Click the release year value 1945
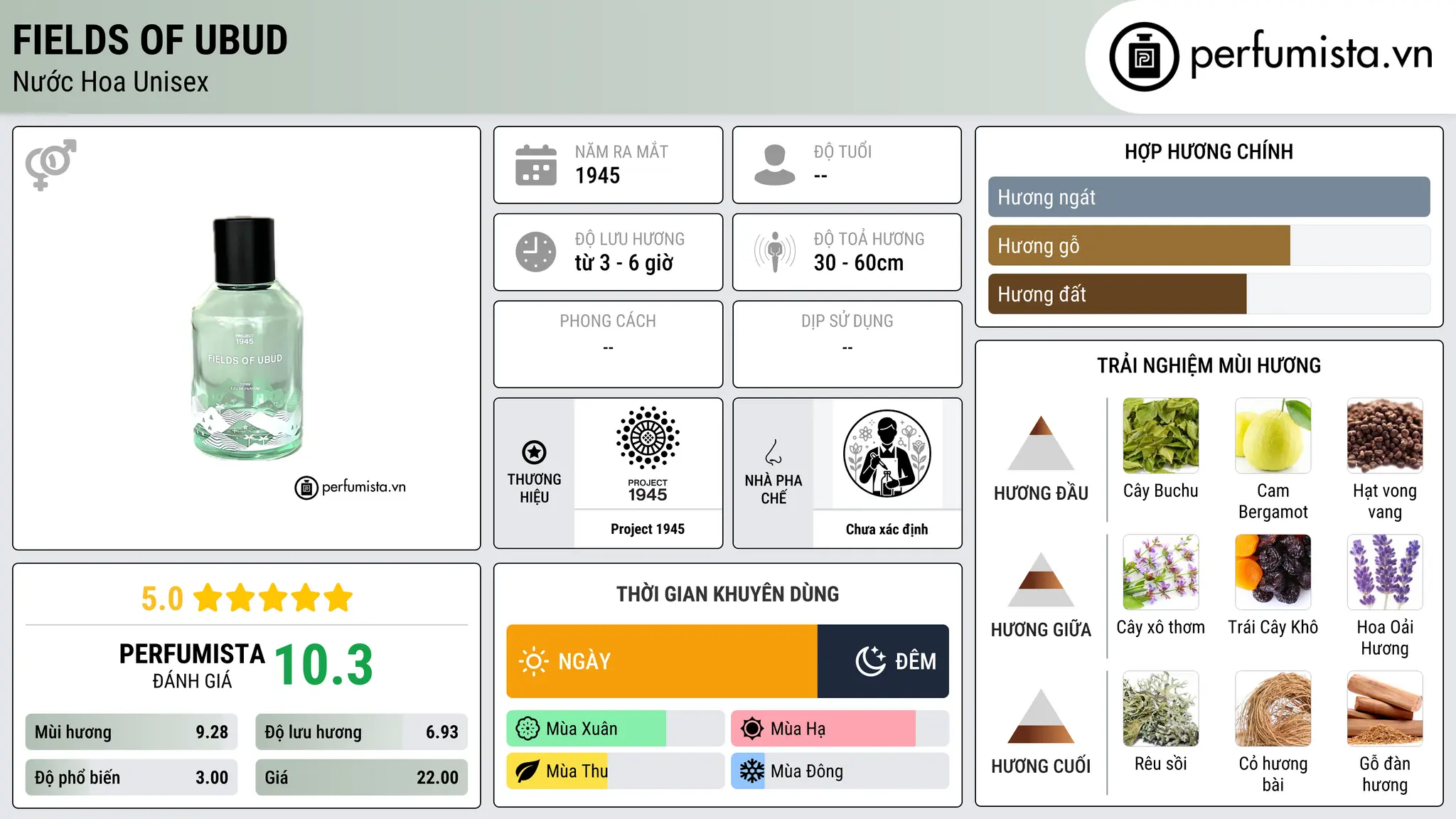 click(x=597, y=176)
